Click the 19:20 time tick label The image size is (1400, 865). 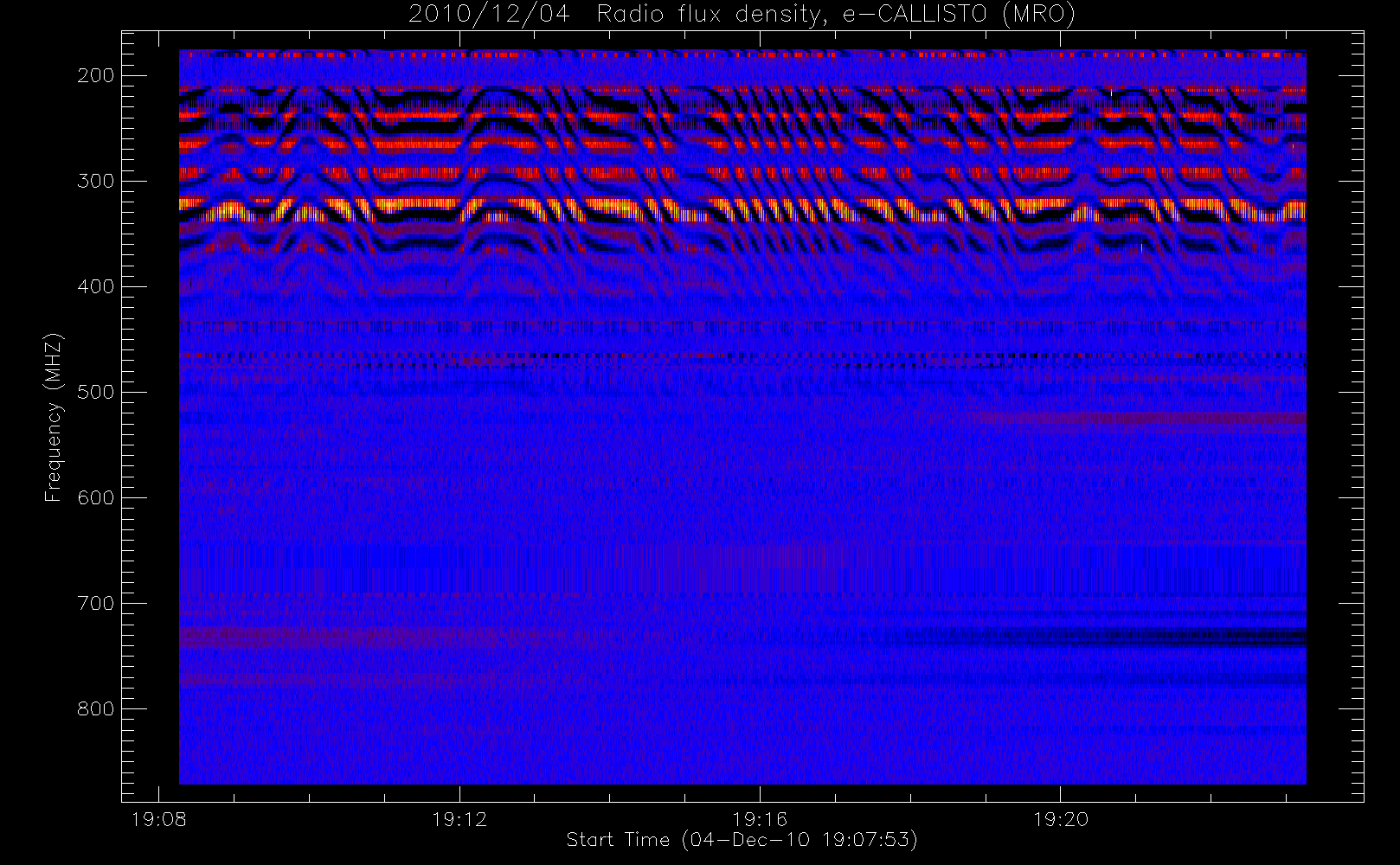click(x=1061, y=818)
